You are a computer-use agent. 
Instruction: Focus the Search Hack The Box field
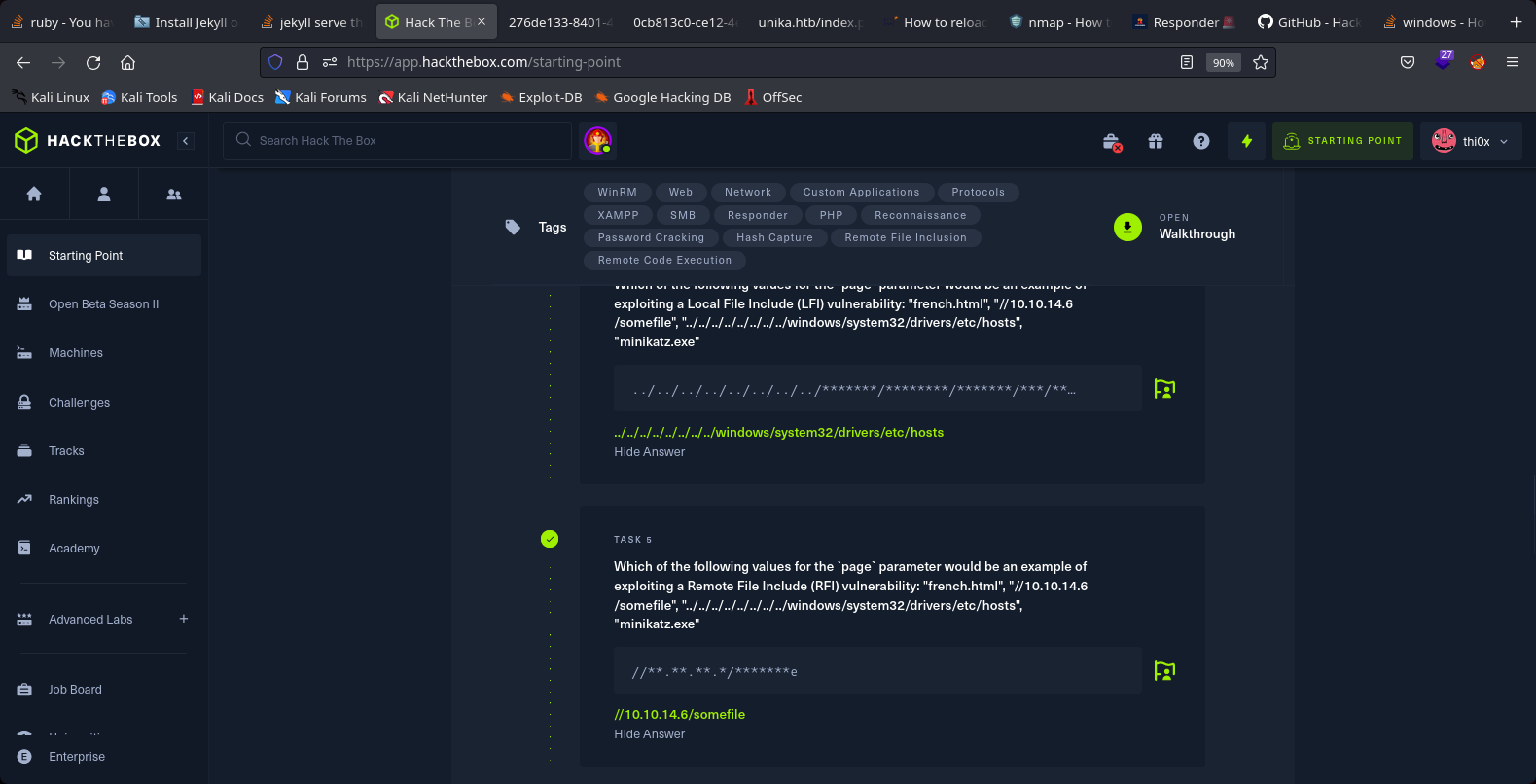coord(397,140)
